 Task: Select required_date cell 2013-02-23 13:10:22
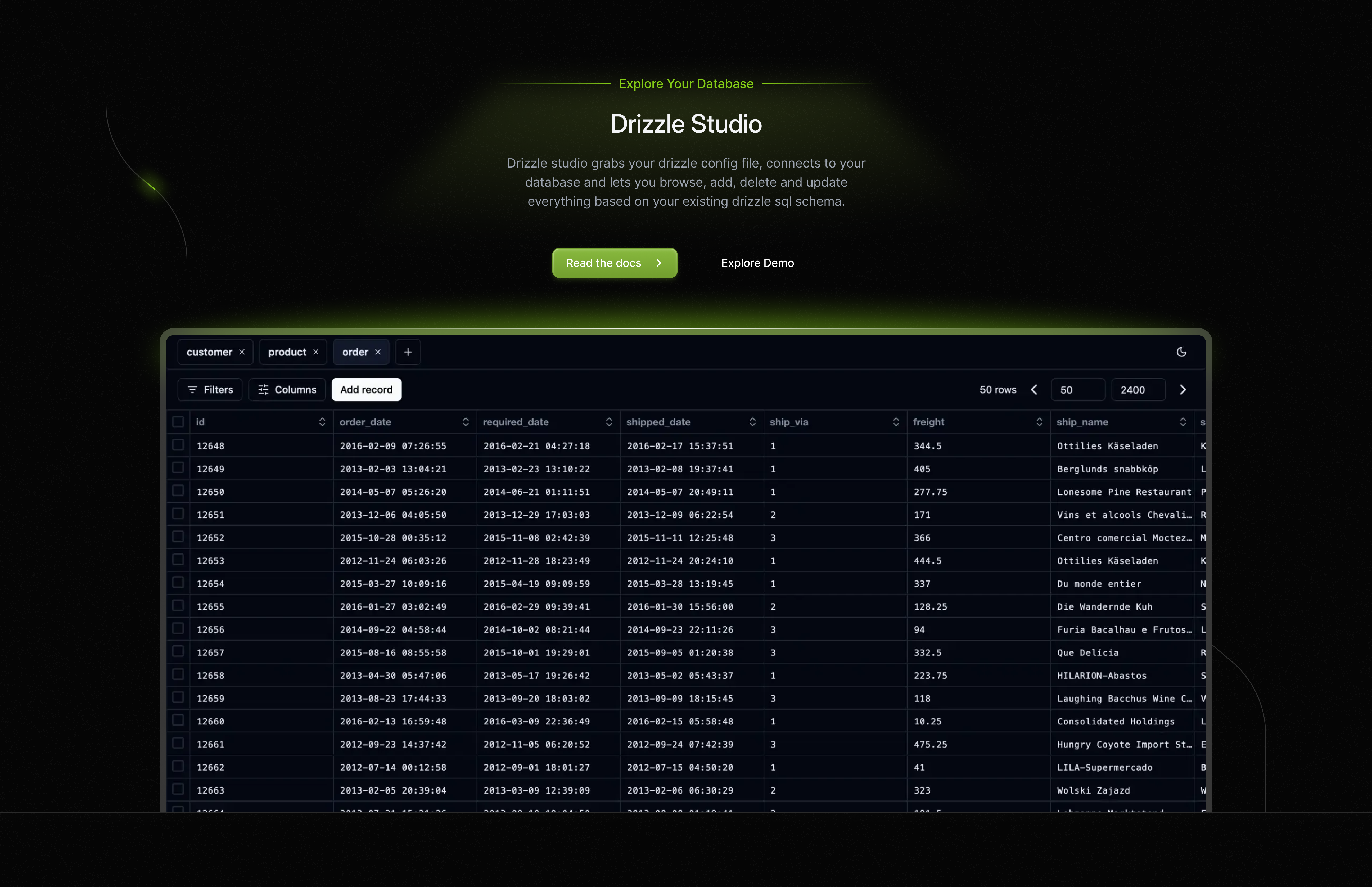tap(548, 469)
